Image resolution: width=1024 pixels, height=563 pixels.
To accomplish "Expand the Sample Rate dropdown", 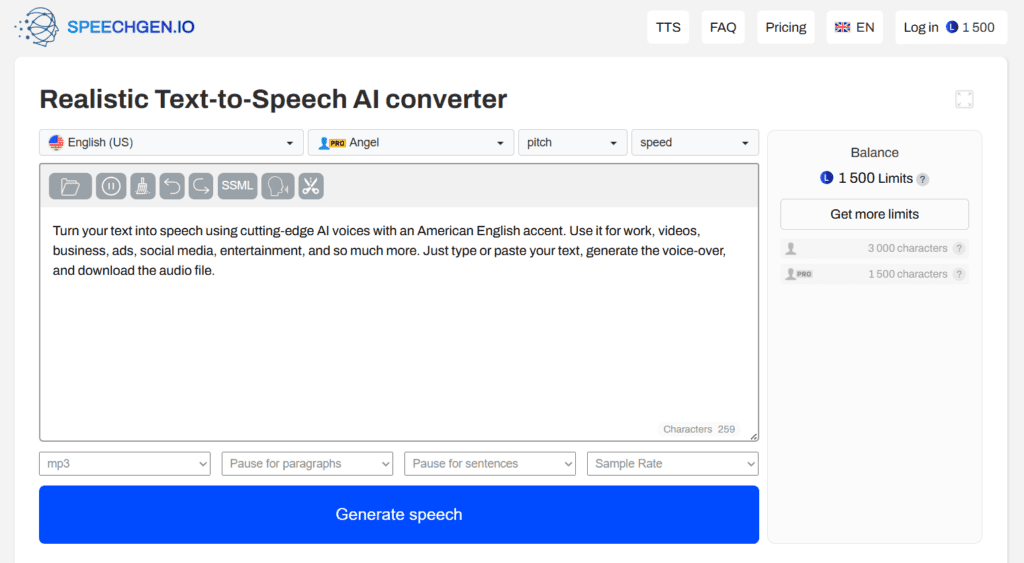I will click(x=673, y=464).
